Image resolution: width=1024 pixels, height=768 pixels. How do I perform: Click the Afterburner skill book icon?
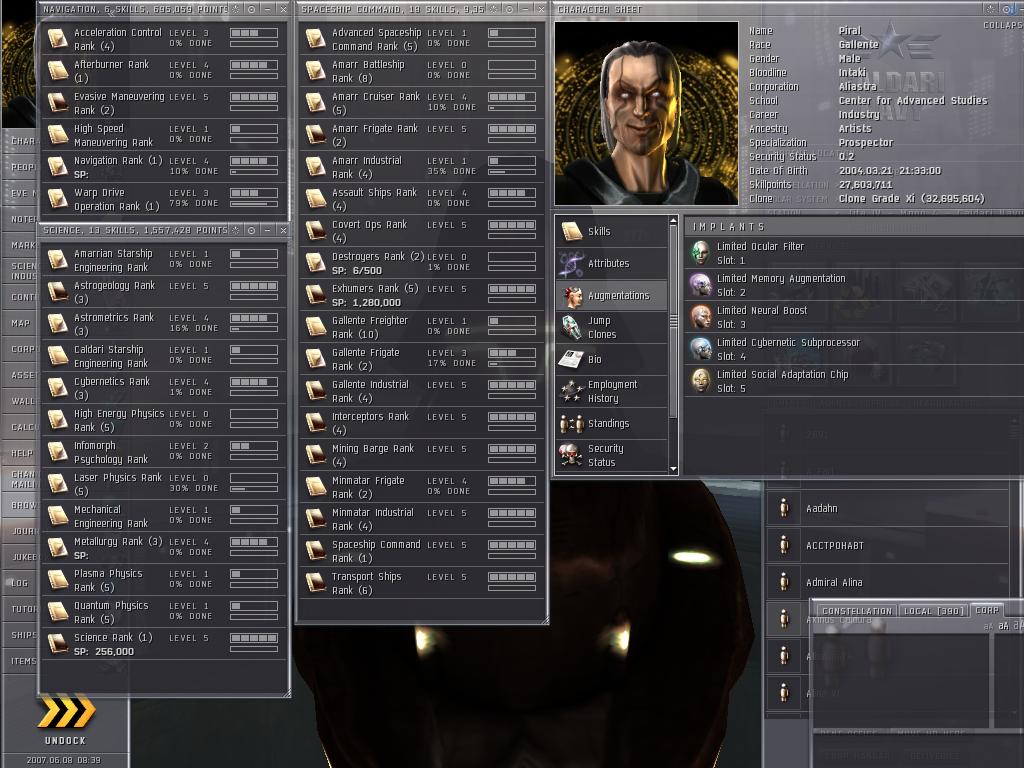[58, 71]
